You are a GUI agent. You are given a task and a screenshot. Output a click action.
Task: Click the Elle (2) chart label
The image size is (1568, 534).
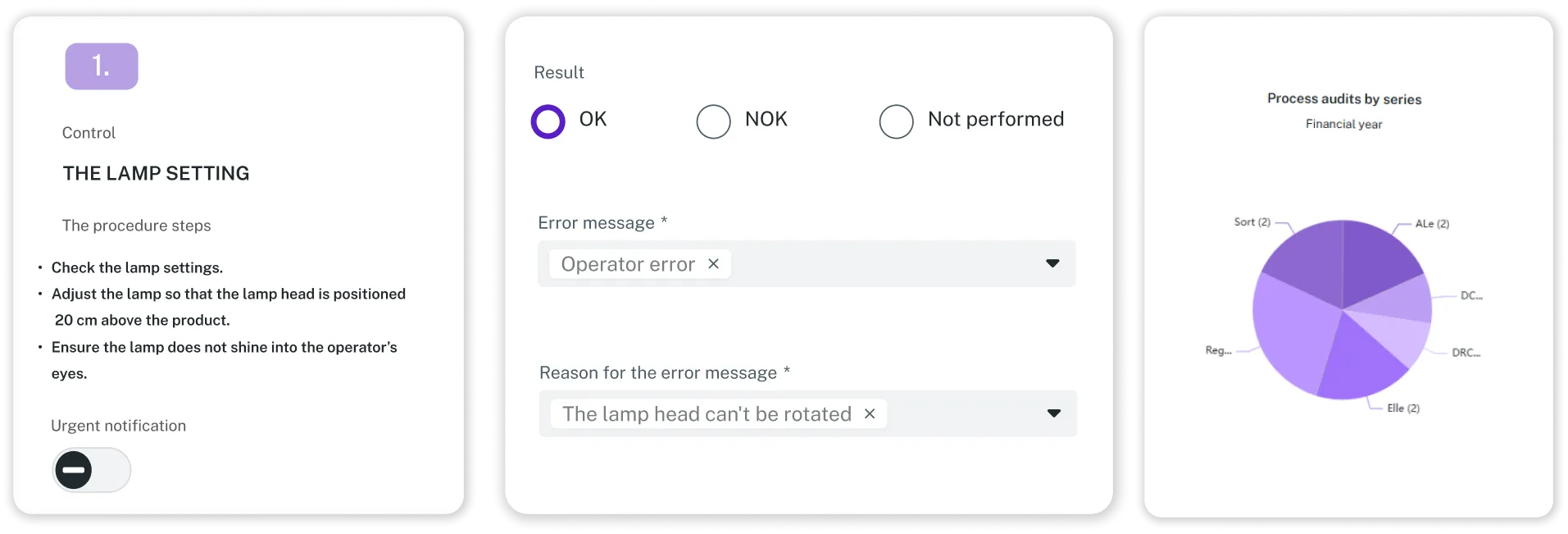tap(1402, 408)
